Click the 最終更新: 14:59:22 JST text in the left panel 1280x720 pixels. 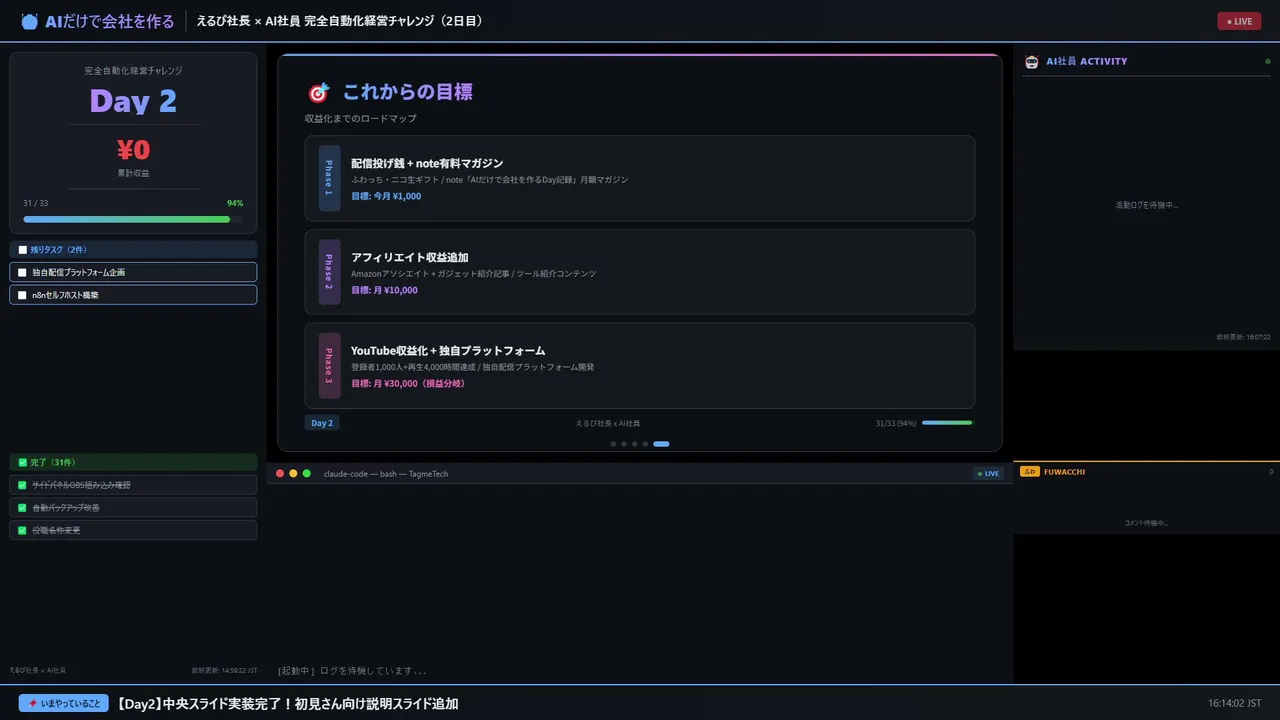click(225, 670)
